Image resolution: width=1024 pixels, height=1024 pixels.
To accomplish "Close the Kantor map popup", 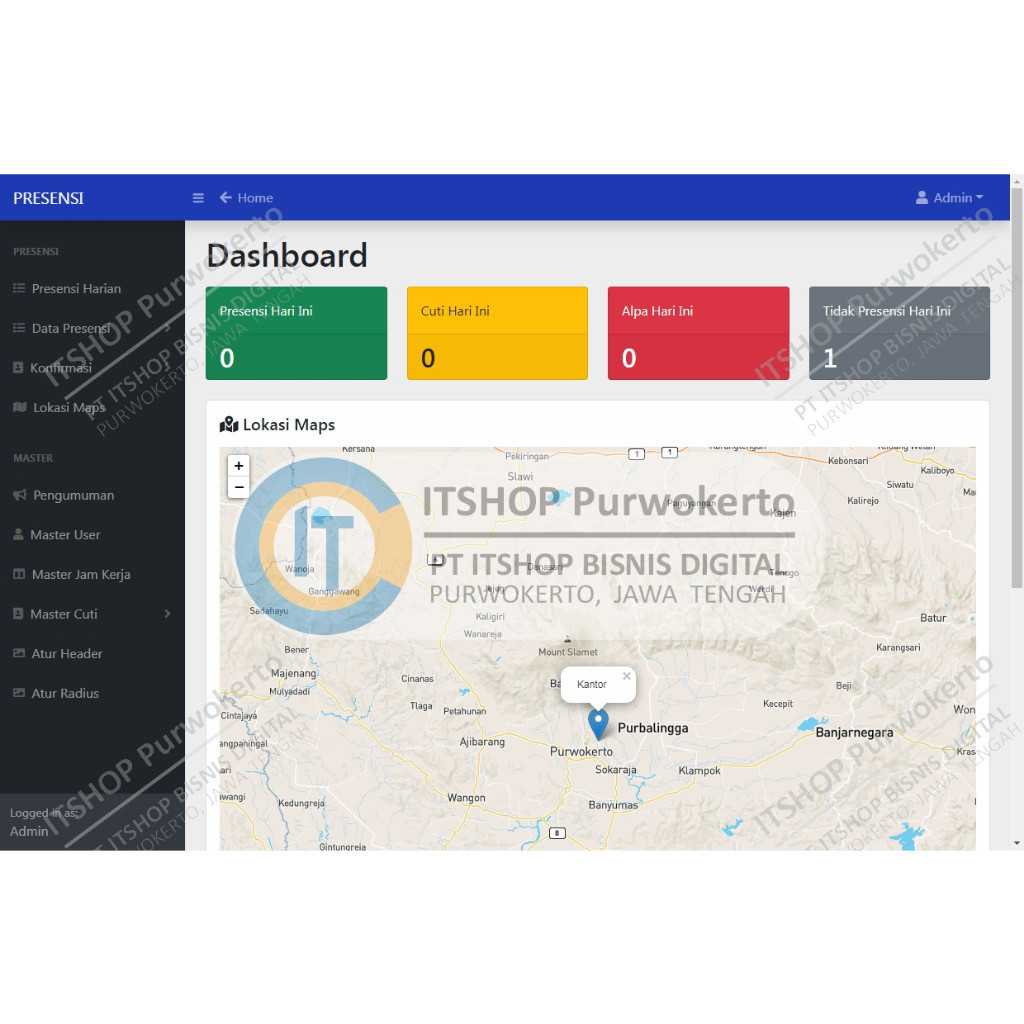I will tap(626, 675).
